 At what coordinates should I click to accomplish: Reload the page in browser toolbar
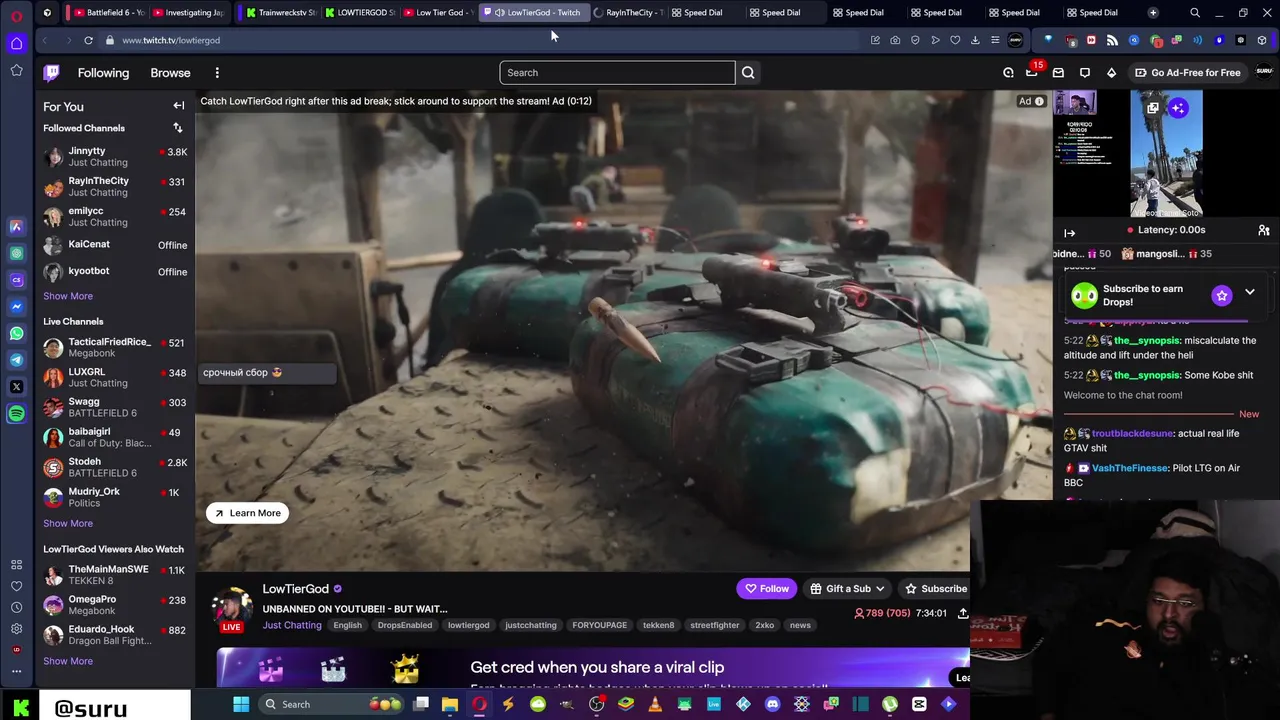[x=88, y=40]
